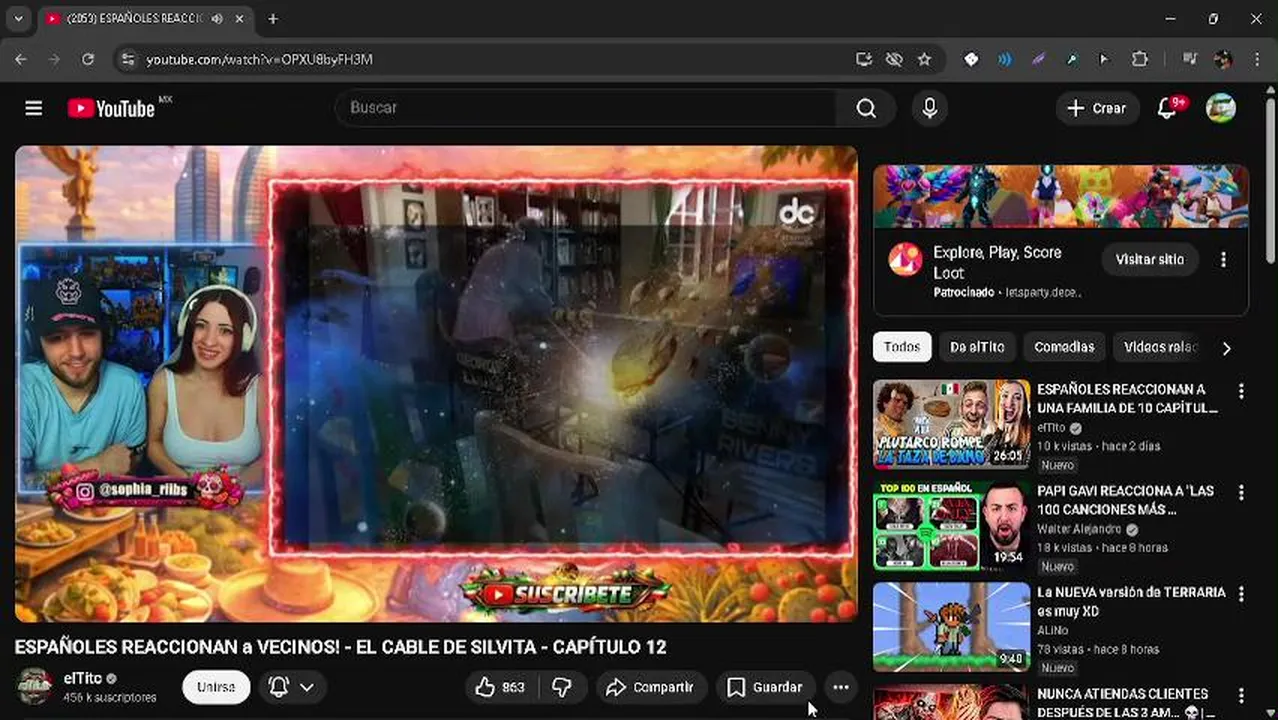
Task: Click the ALiNo channel name
Action: point(1052,631)
